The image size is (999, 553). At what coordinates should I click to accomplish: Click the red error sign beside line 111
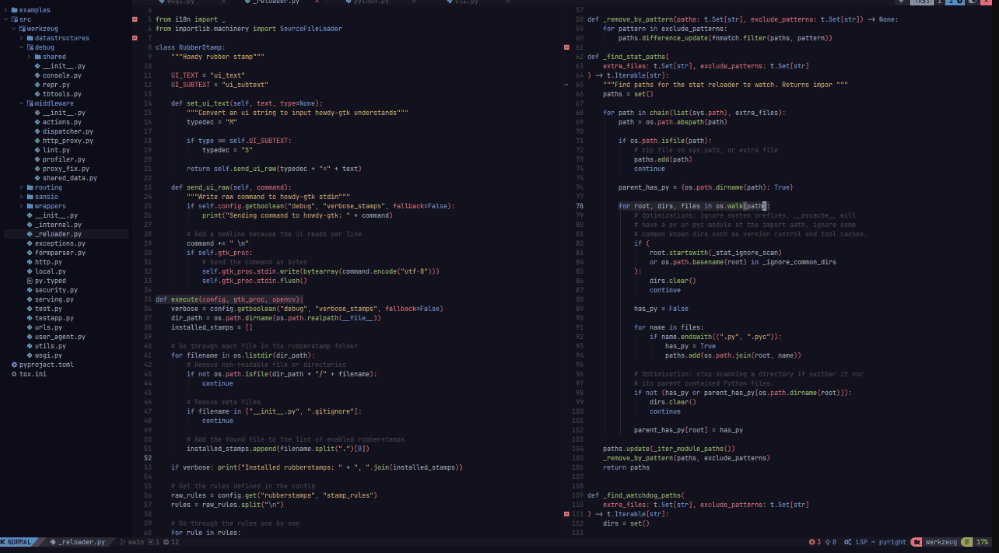(566, 514)
